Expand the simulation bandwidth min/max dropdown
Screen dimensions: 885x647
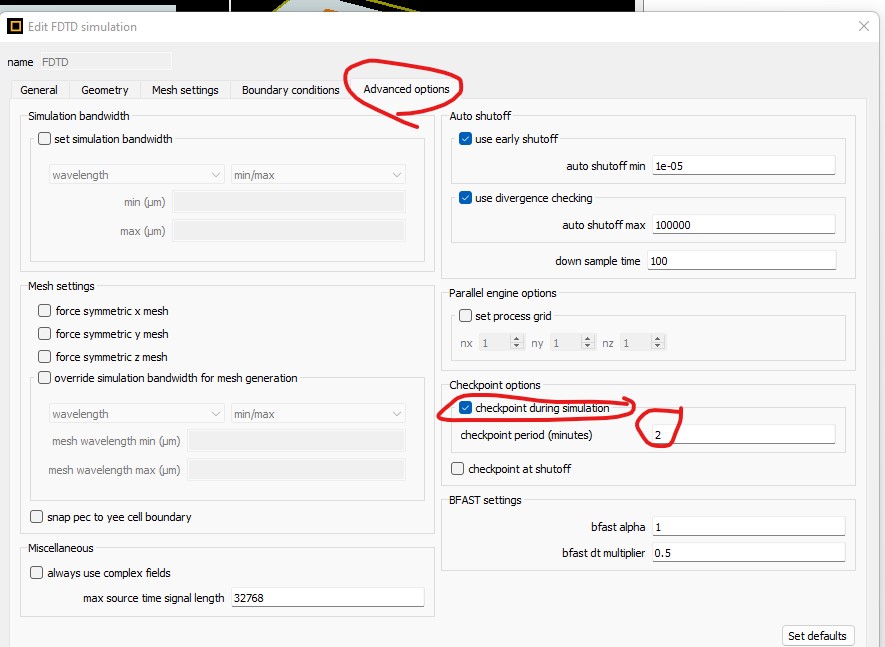pyautogui.click(x=318, y=175)
